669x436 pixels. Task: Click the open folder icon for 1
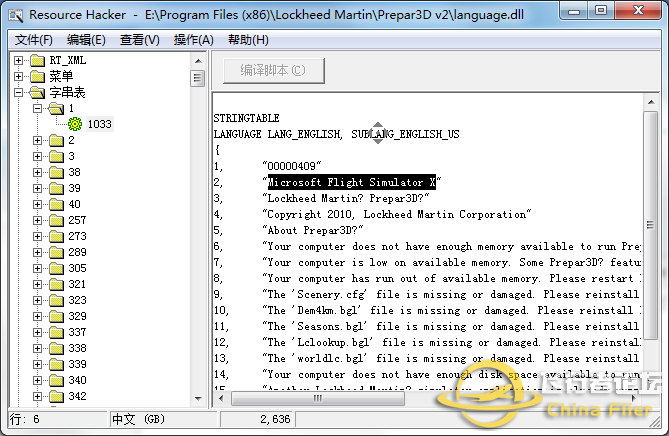click(x=56, y=108)
